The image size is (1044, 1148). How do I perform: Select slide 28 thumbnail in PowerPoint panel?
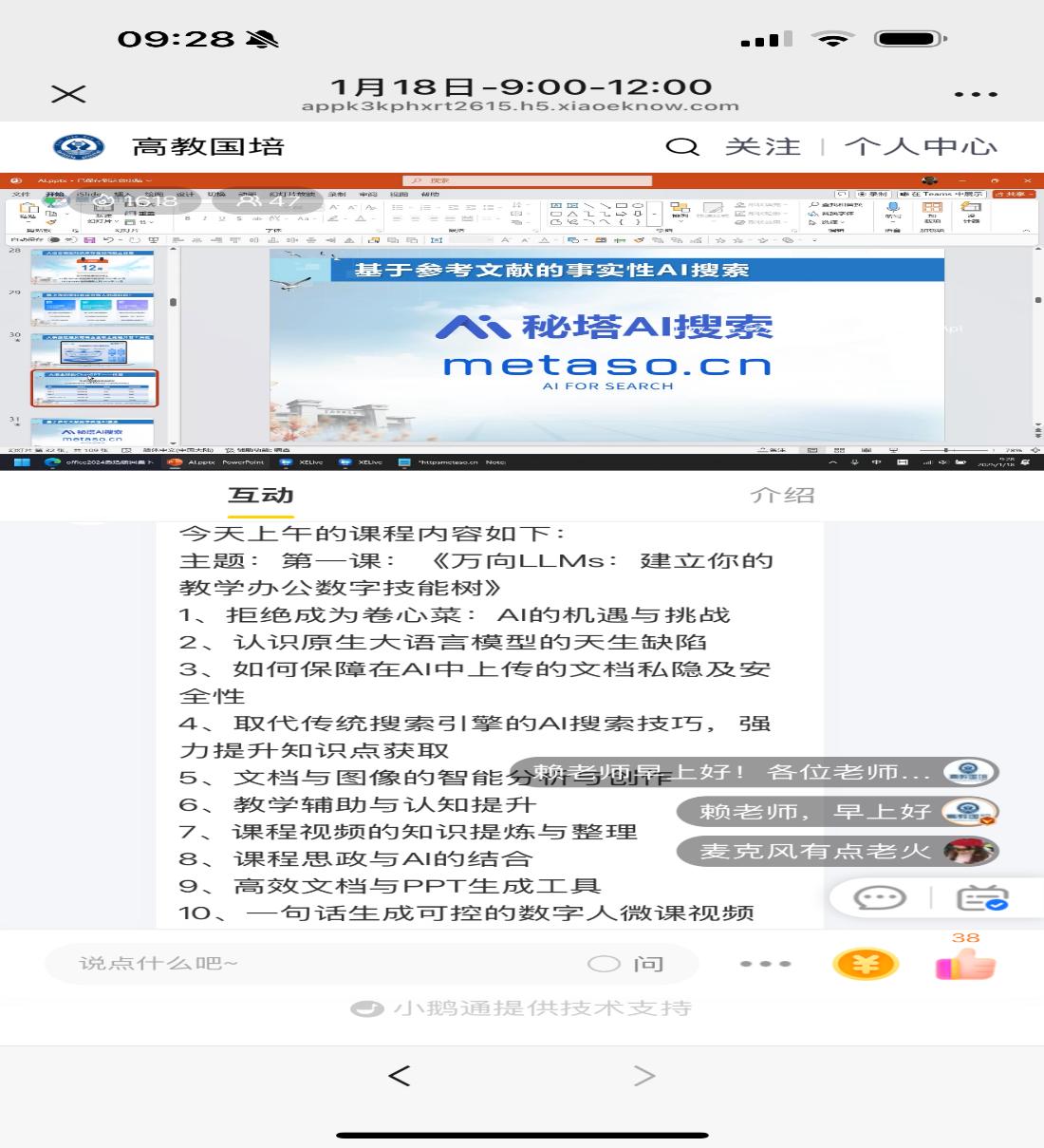pyautogui.click(x=92, y=267)
